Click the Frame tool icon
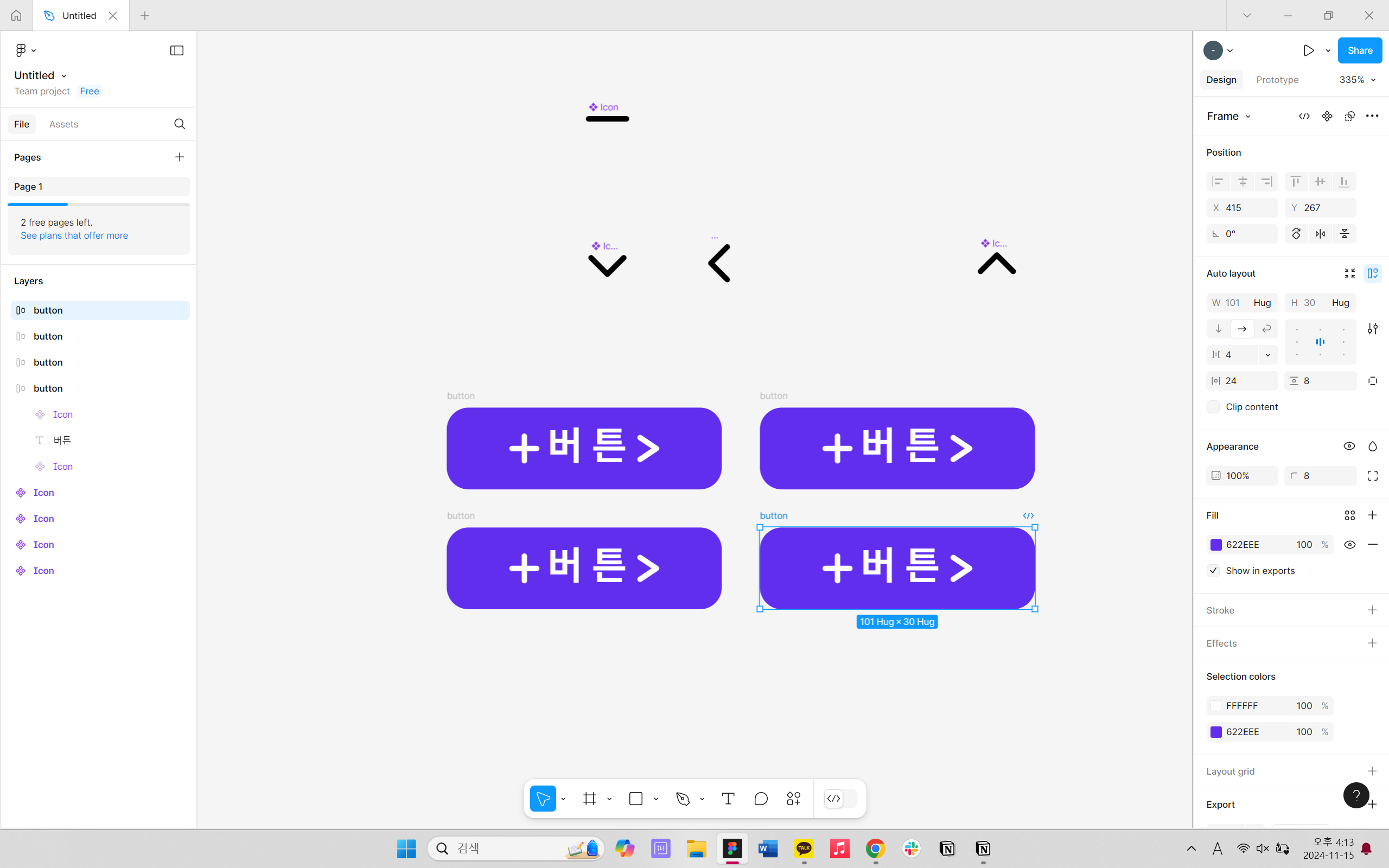Viewport: 1389px width, 868px height. 589,799
